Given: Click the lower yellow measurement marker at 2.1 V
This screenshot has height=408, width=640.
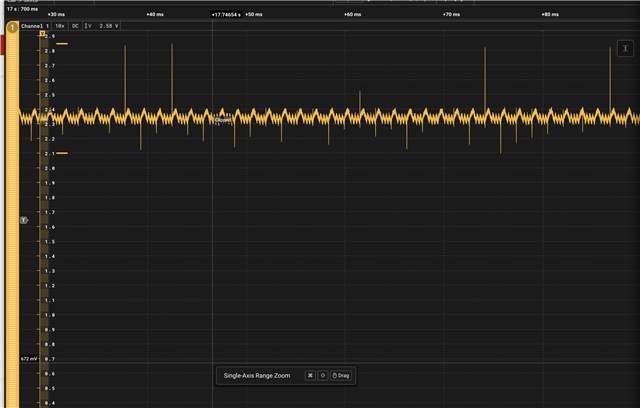Looking at the screenshot, I should tap(62, 153).
